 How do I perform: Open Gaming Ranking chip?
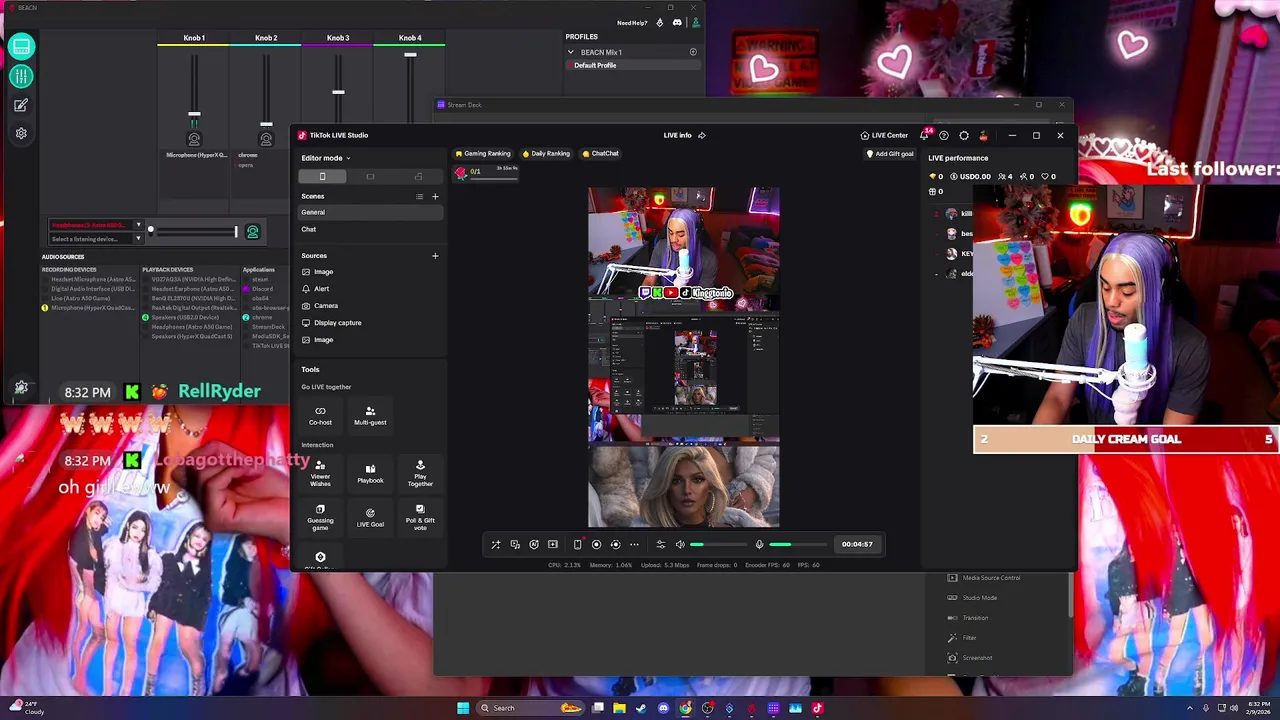[x=483, y=153]
